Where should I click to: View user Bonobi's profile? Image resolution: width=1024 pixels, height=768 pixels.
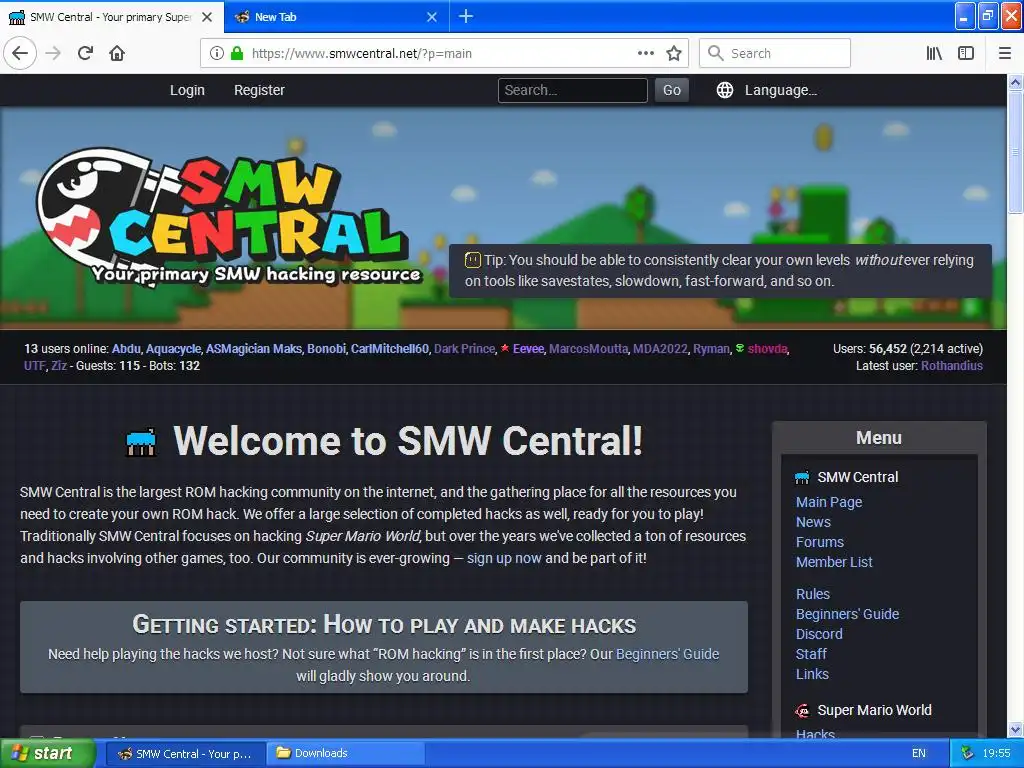327,349
